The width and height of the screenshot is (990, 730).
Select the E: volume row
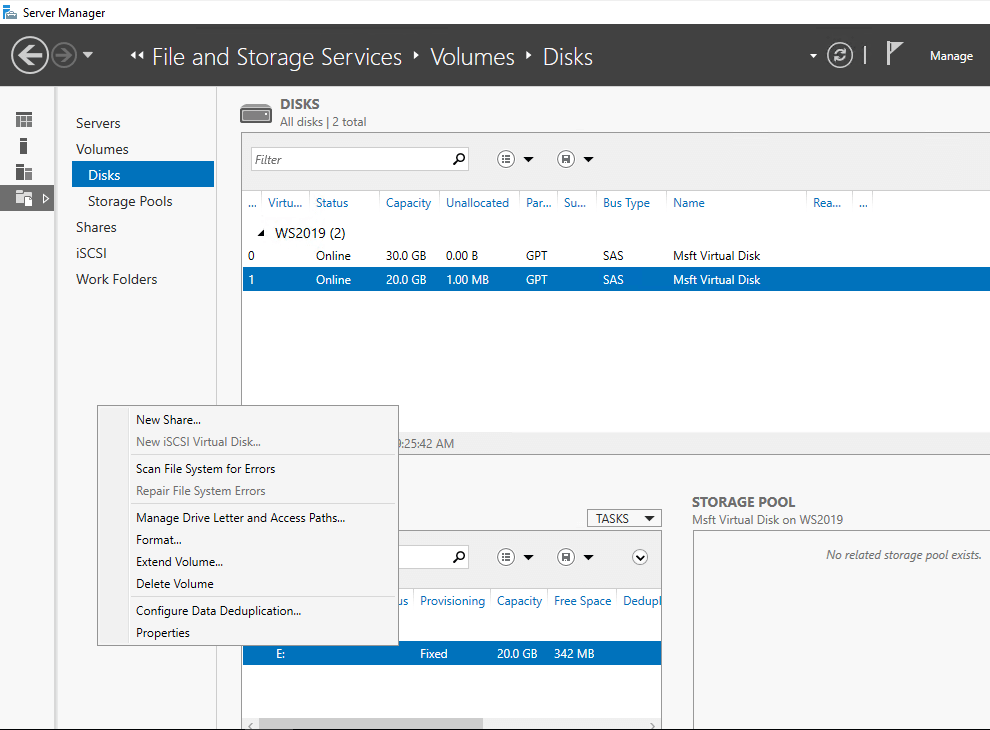tap(452, 654)
